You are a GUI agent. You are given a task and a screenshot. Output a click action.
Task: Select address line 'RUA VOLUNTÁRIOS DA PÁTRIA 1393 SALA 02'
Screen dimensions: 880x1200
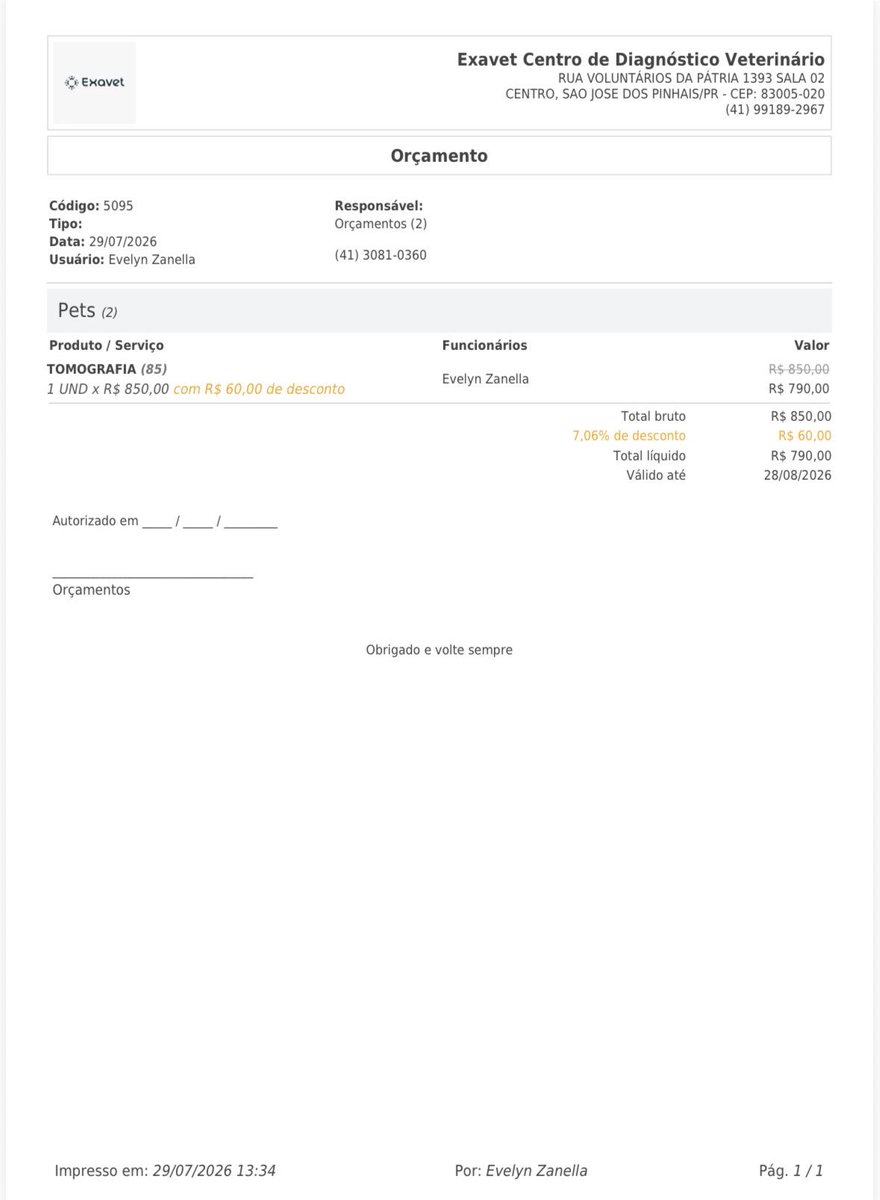[691, 78]
